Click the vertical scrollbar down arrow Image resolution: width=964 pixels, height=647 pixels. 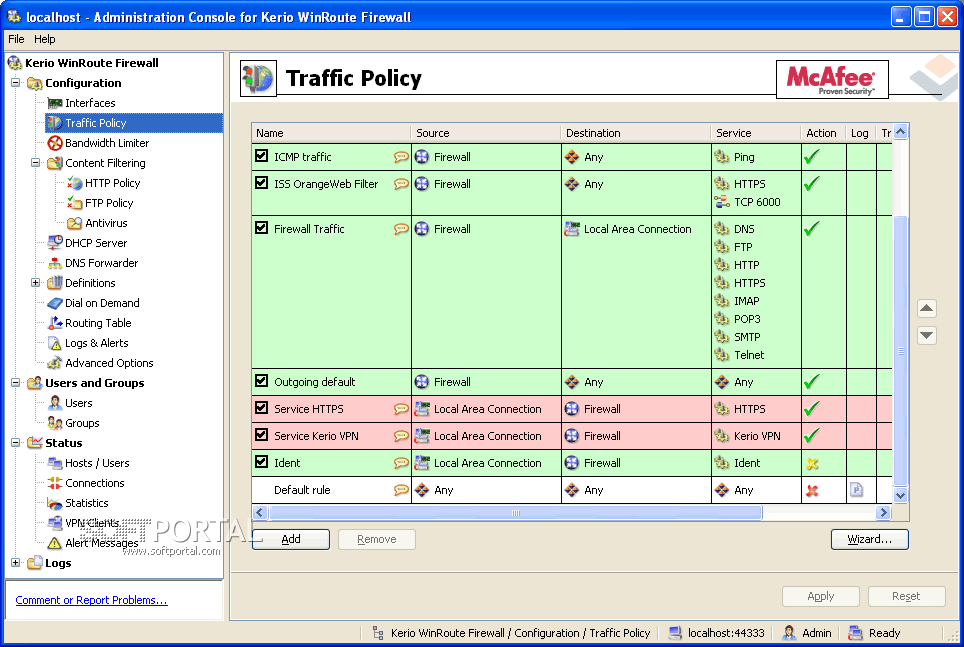pyautogui.click(x=901, y=495)
